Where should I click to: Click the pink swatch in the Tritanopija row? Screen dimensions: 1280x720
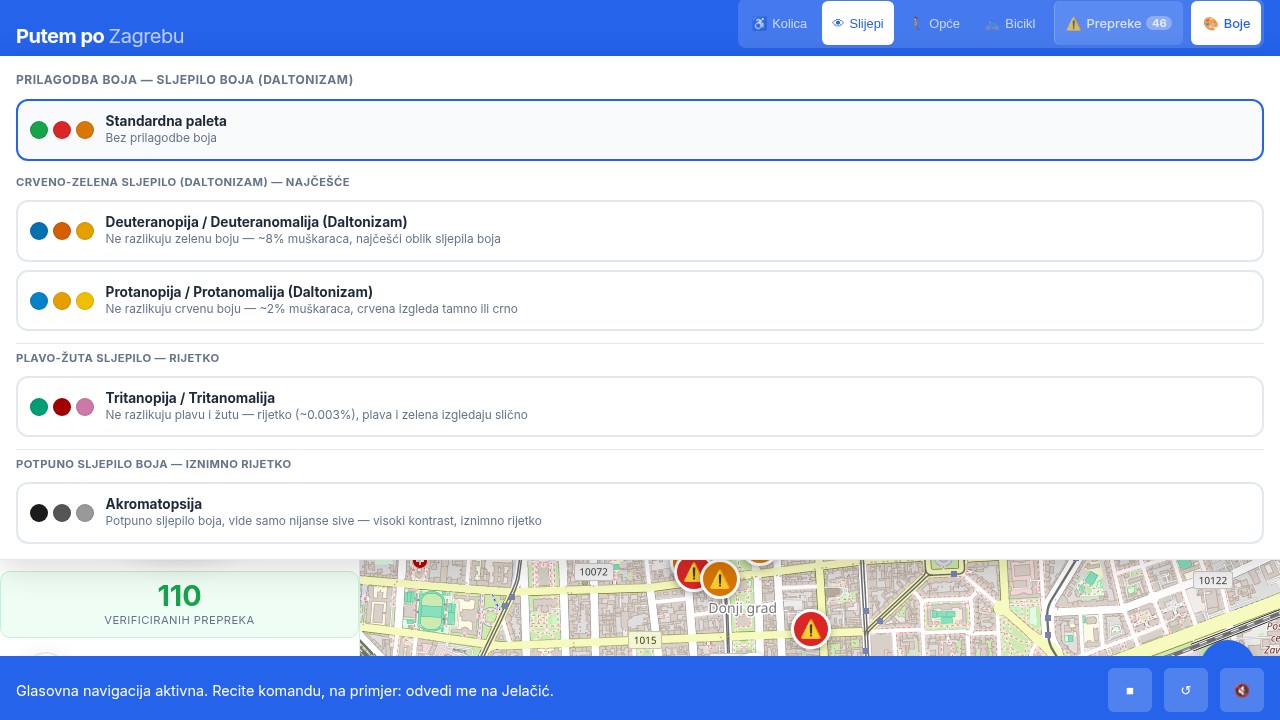[85, 407]
